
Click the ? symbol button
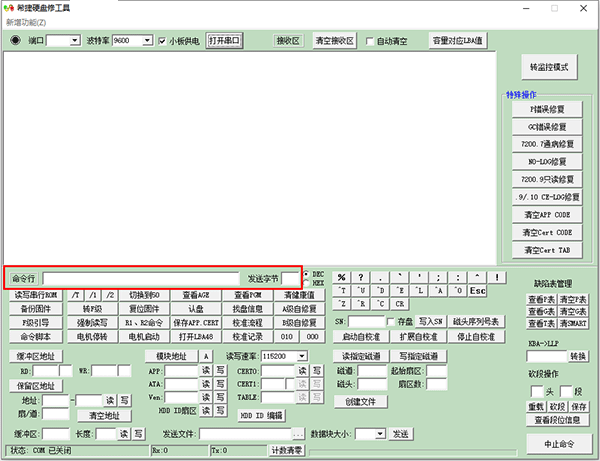(x=361, y=277)
